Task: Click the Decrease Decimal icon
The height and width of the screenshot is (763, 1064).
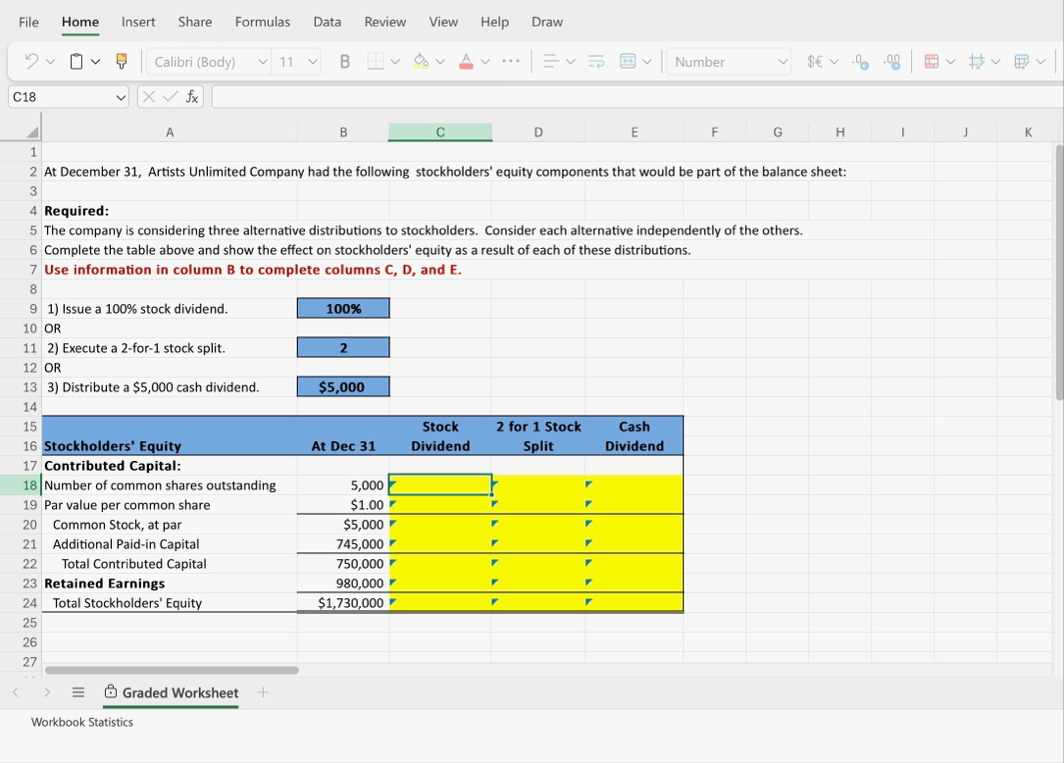Action: pos(860,62)
